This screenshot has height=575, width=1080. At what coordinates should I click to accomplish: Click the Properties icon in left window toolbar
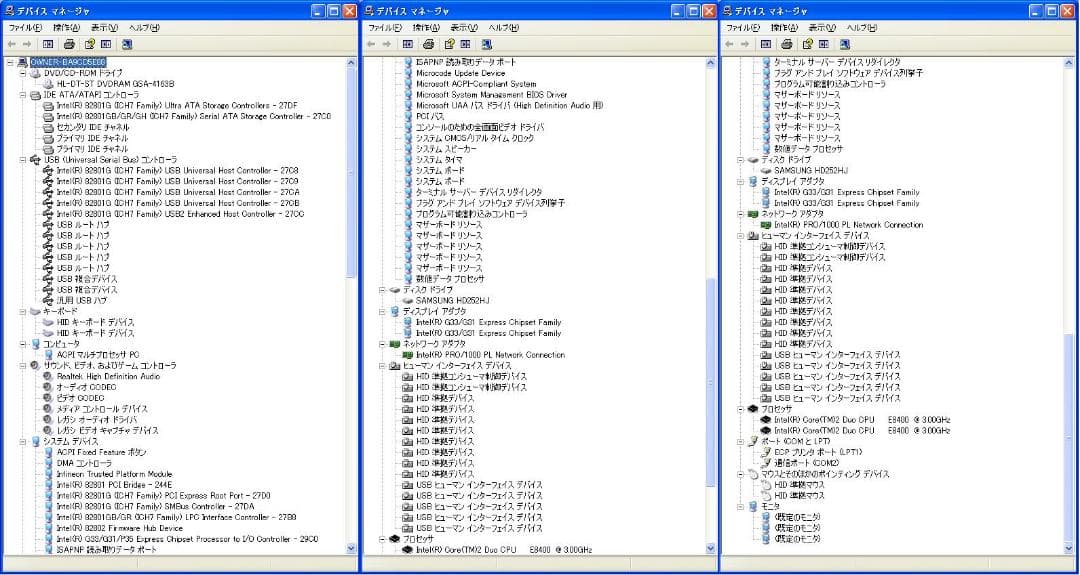pyautogui.click(x=90, y=44)
